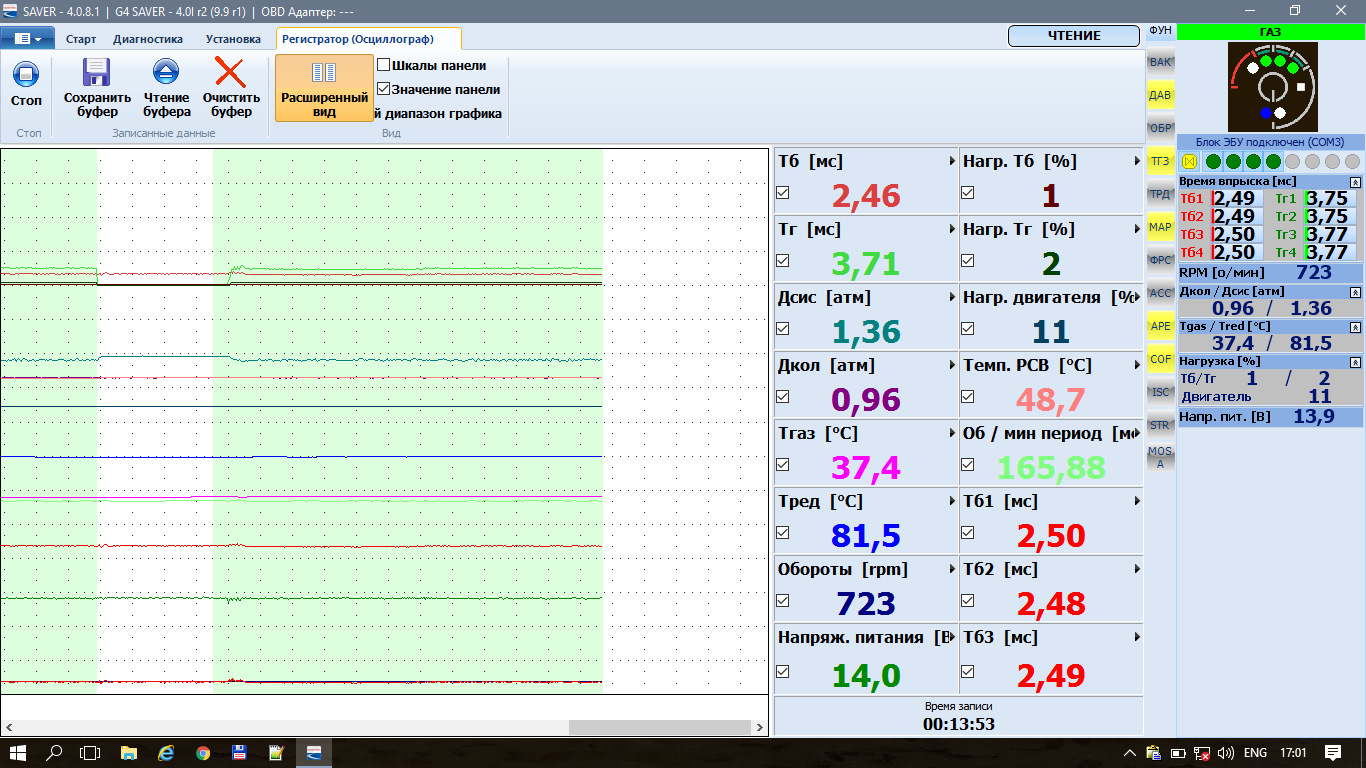Switch to the Диагностика tab

[x=148, y=39]
